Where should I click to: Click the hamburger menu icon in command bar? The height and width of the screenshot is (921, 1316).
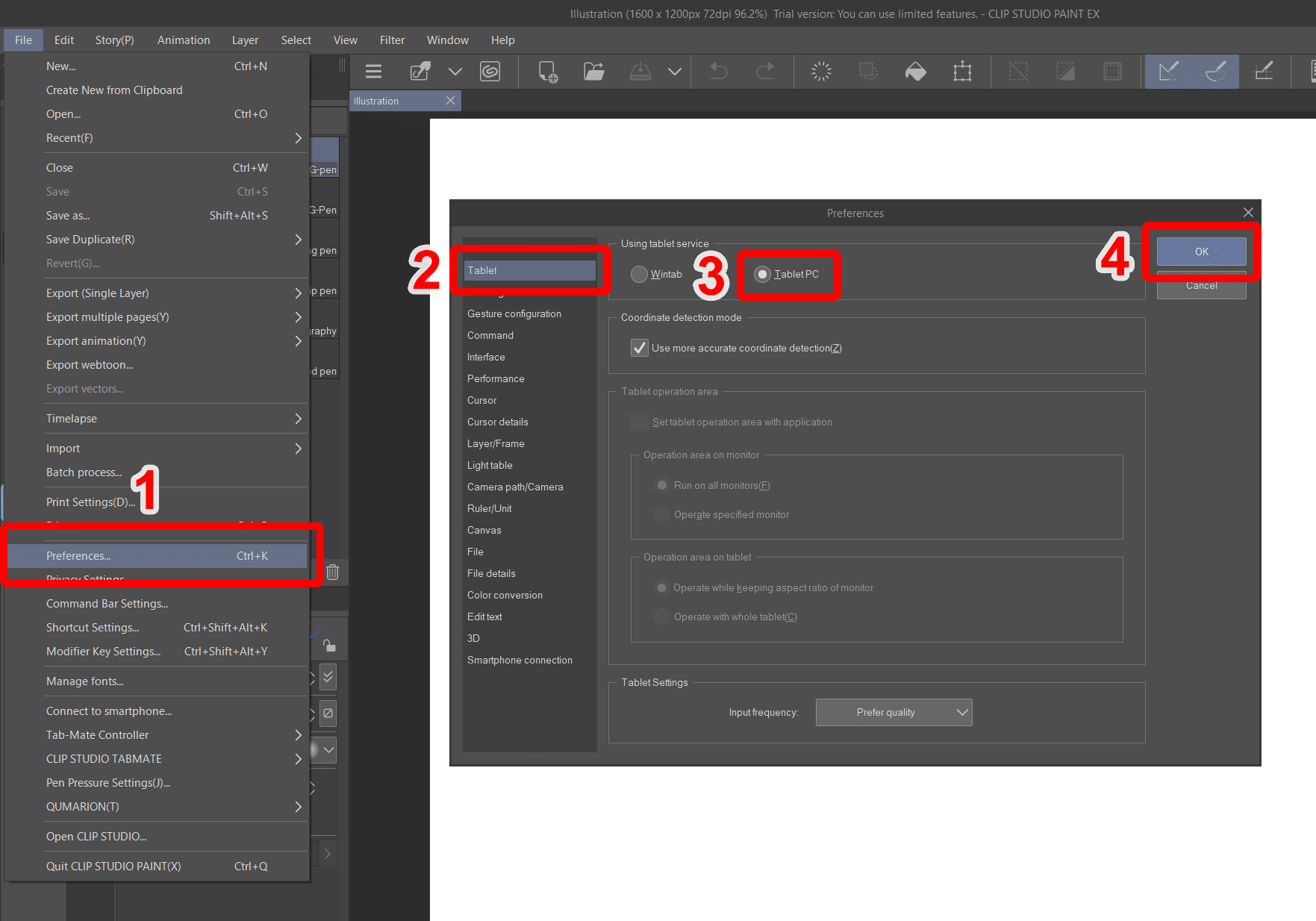click(x=373, y=72)
